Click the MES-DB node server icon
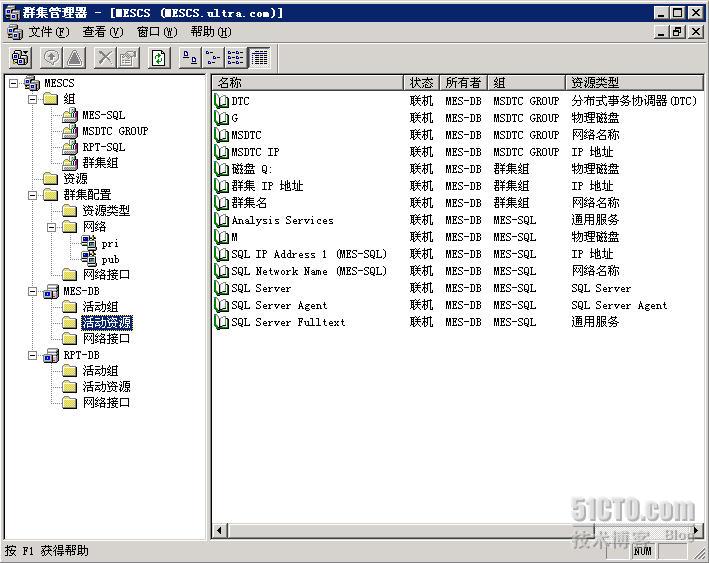709x563 pixels. coord(51,291)
